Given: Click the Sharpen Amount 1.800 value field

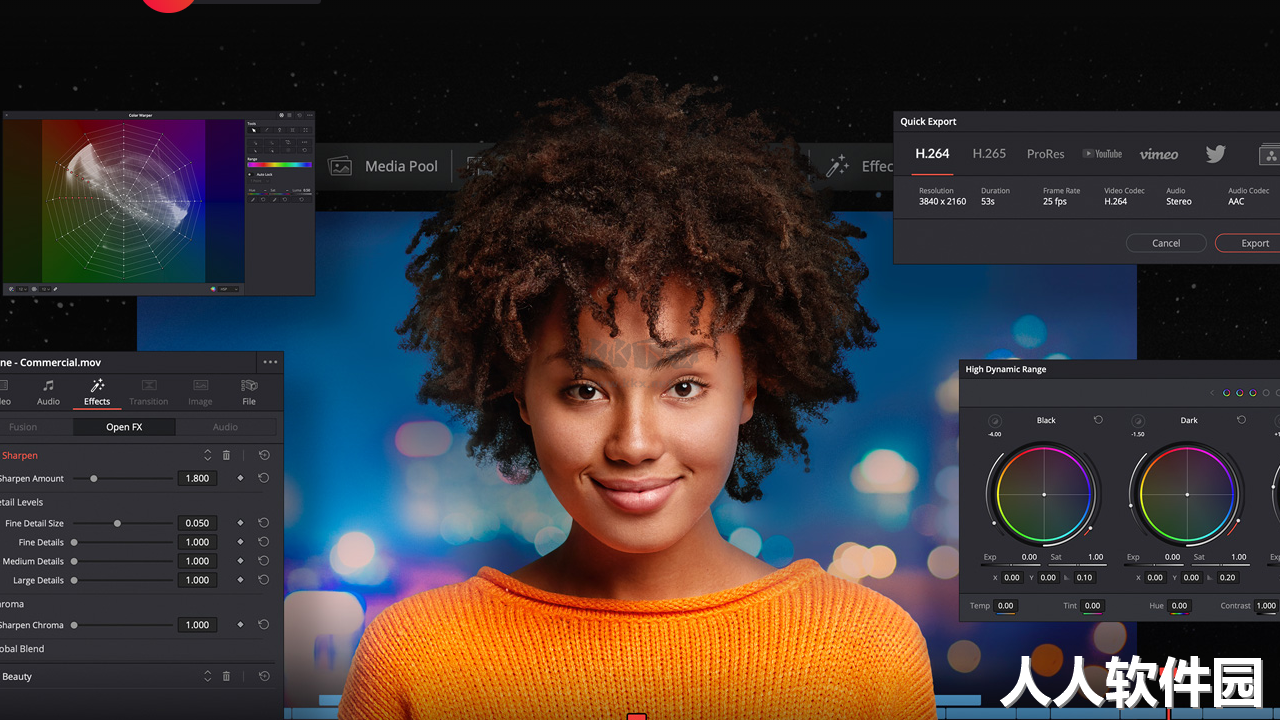Looking at the screenshot, I should (x=198, y=478).
